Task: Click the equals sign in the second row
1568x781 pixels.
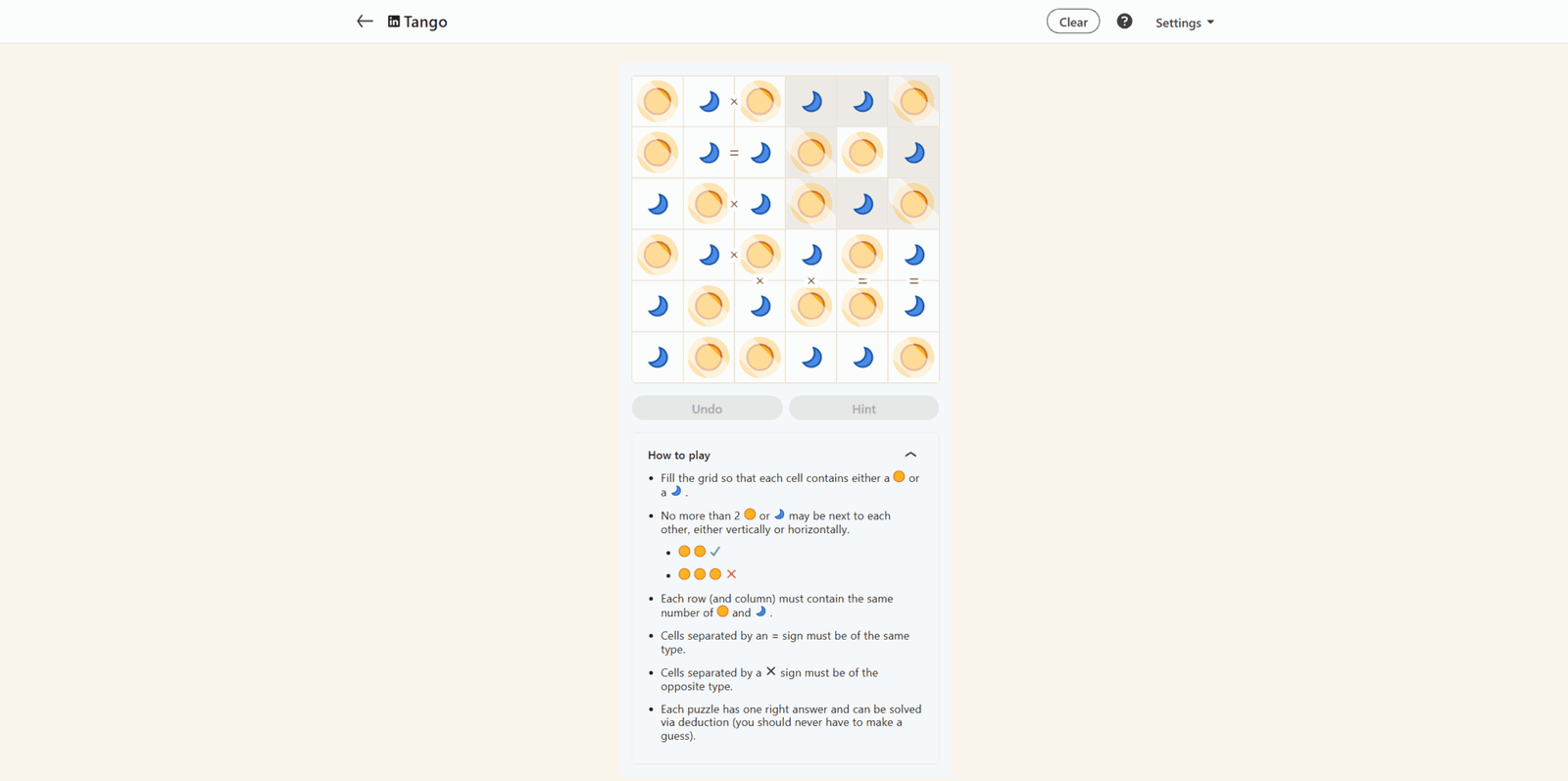Action: 734,153
